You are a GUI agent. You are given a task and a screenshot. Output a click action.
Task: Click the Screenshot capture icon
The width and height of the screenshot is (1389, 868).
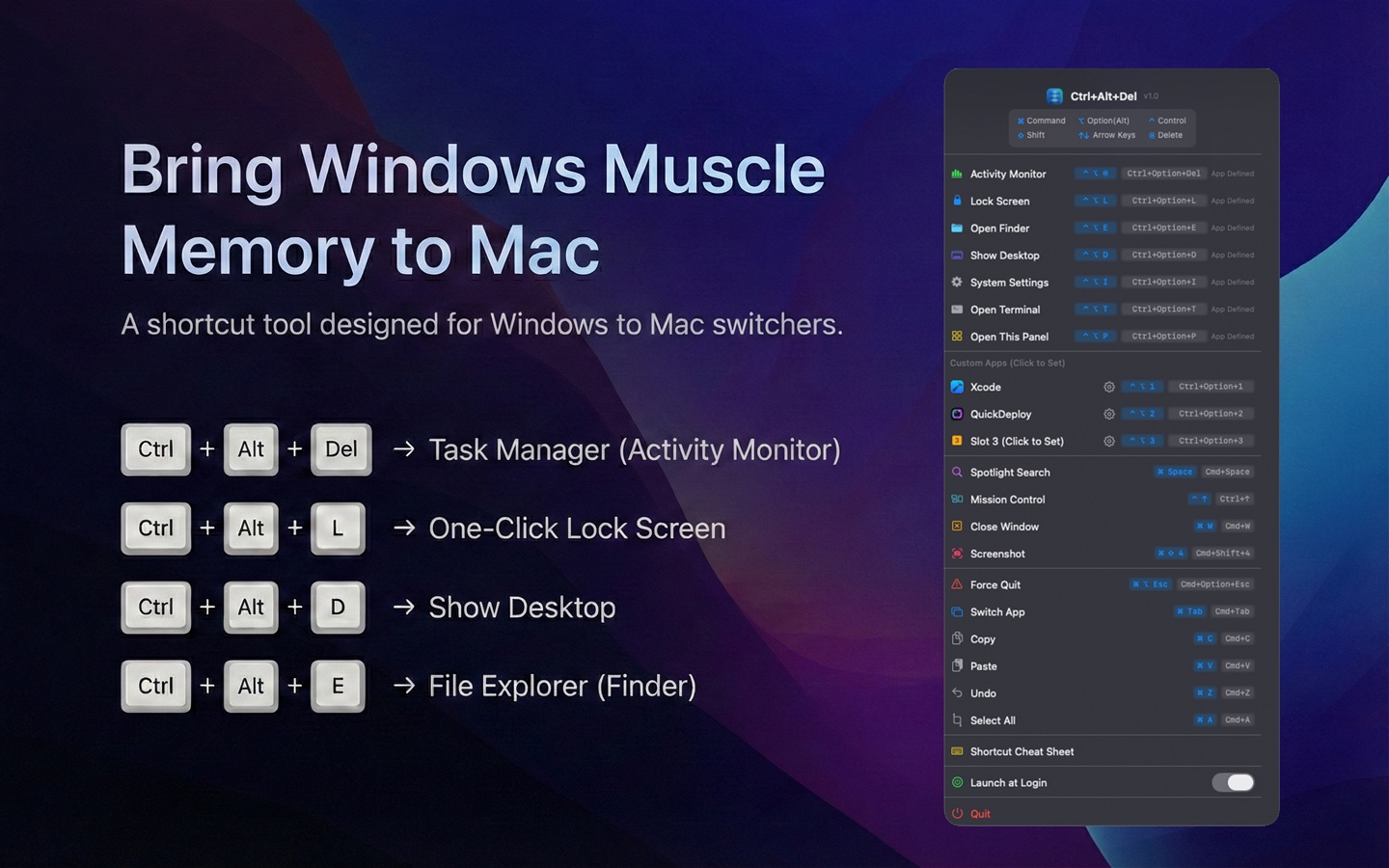click(956, 554)
